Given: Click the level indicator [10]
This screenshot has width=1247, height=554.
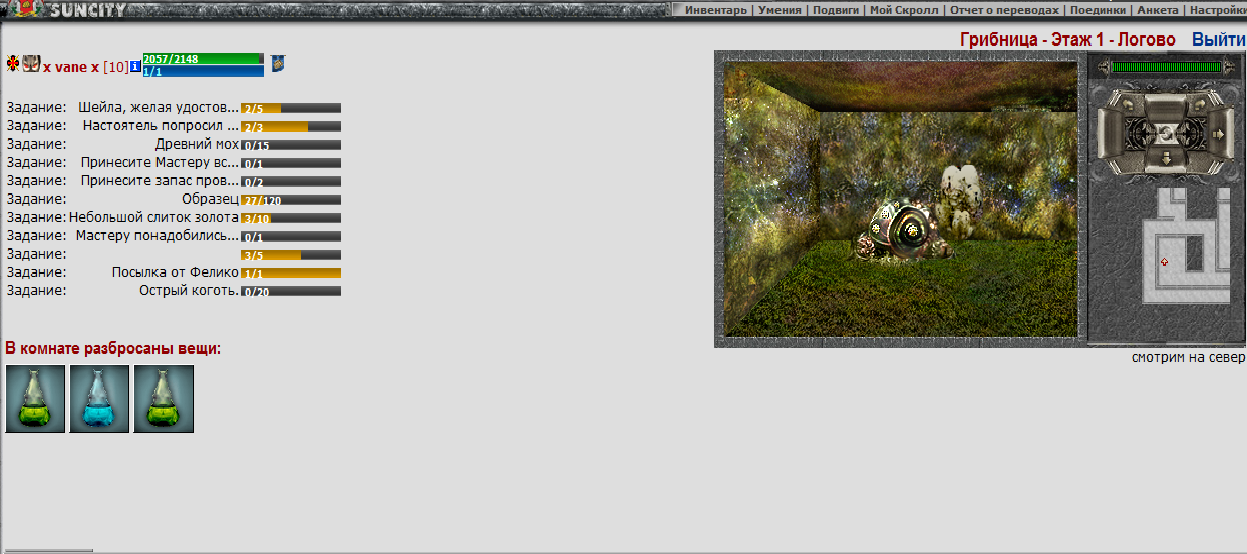Looking at the screenshot, I should point(115,67).
